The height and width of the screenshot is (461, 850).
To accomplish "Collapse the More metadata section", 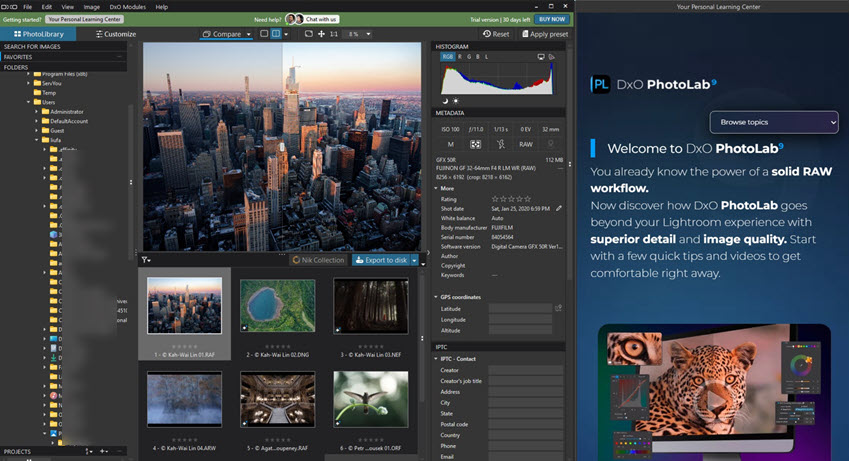I will (436, 188).
